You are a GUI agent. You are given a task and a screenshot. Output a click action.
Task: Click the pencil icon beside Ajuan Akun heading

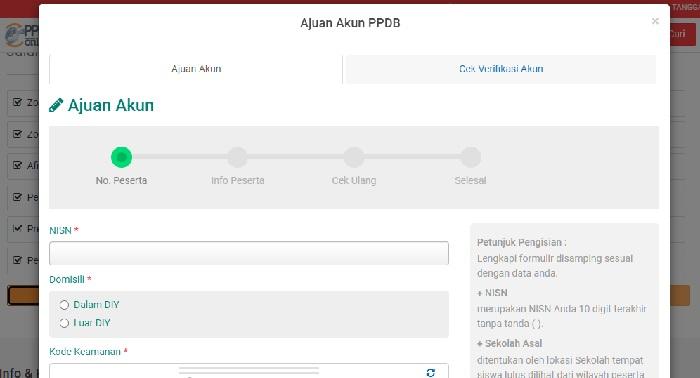click(x=56, y=105)
